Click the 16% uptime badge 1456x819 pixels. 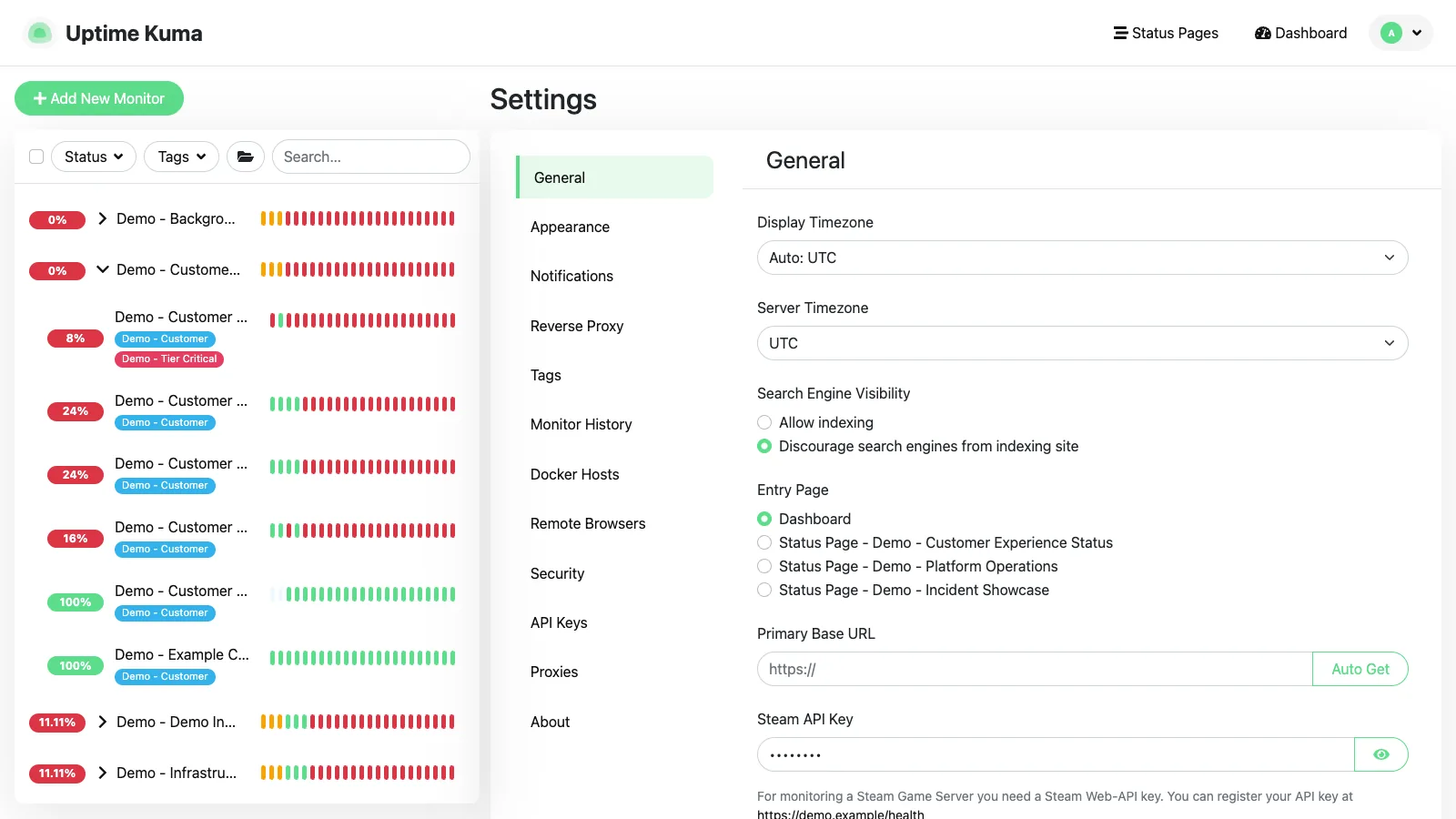click(x=76, y=539)
